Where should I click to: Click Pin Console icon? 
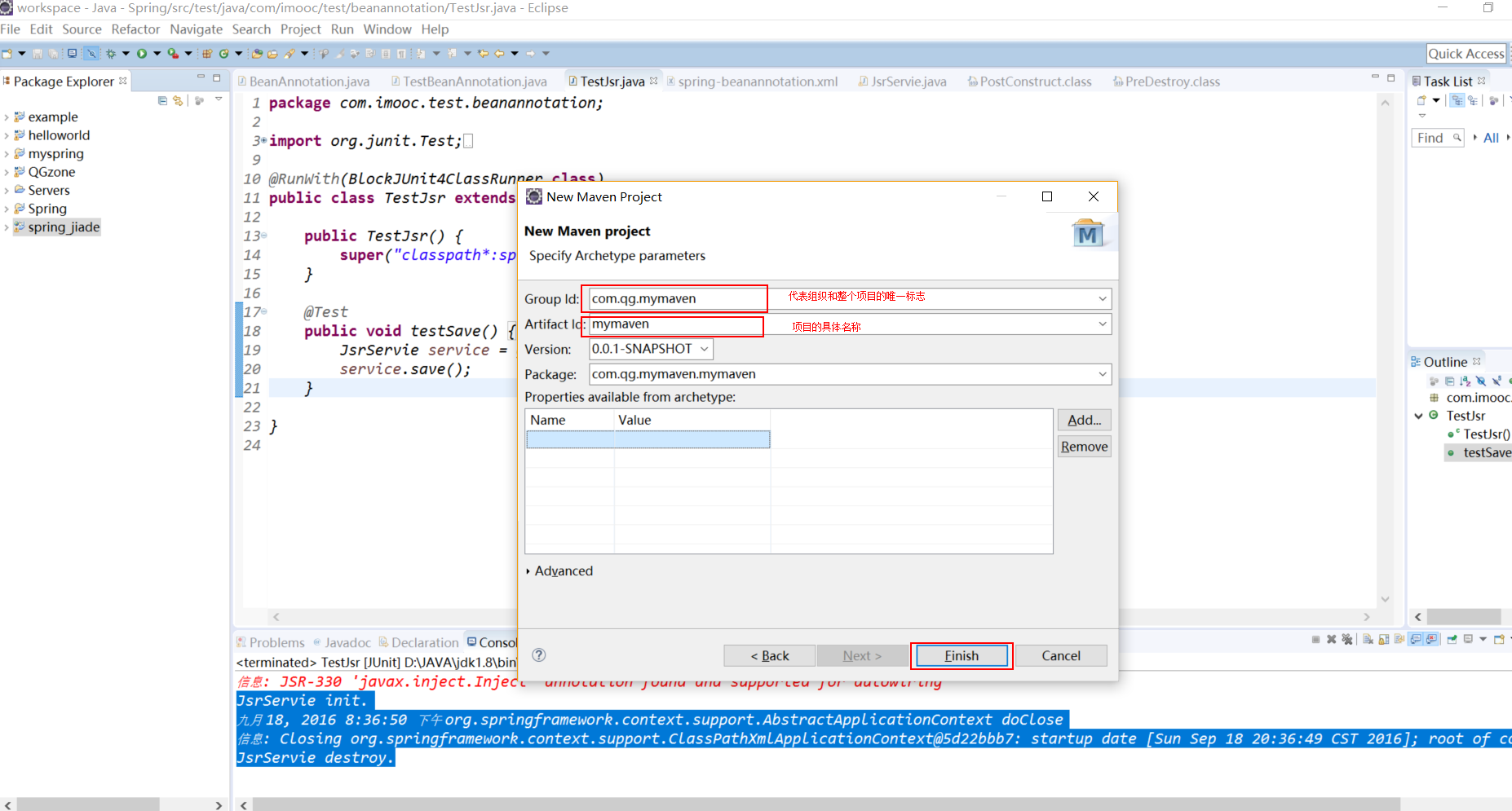pos(1452,639)
